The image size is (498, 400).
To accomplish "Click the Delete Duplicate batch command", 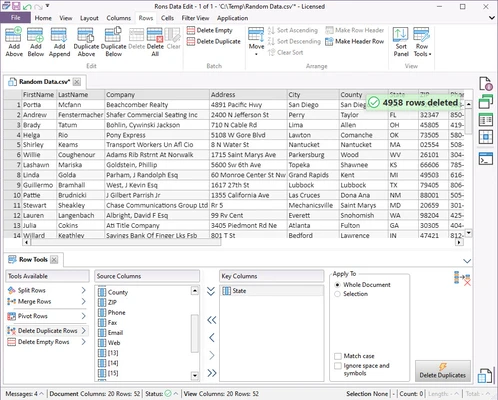I will coord(214,41).
